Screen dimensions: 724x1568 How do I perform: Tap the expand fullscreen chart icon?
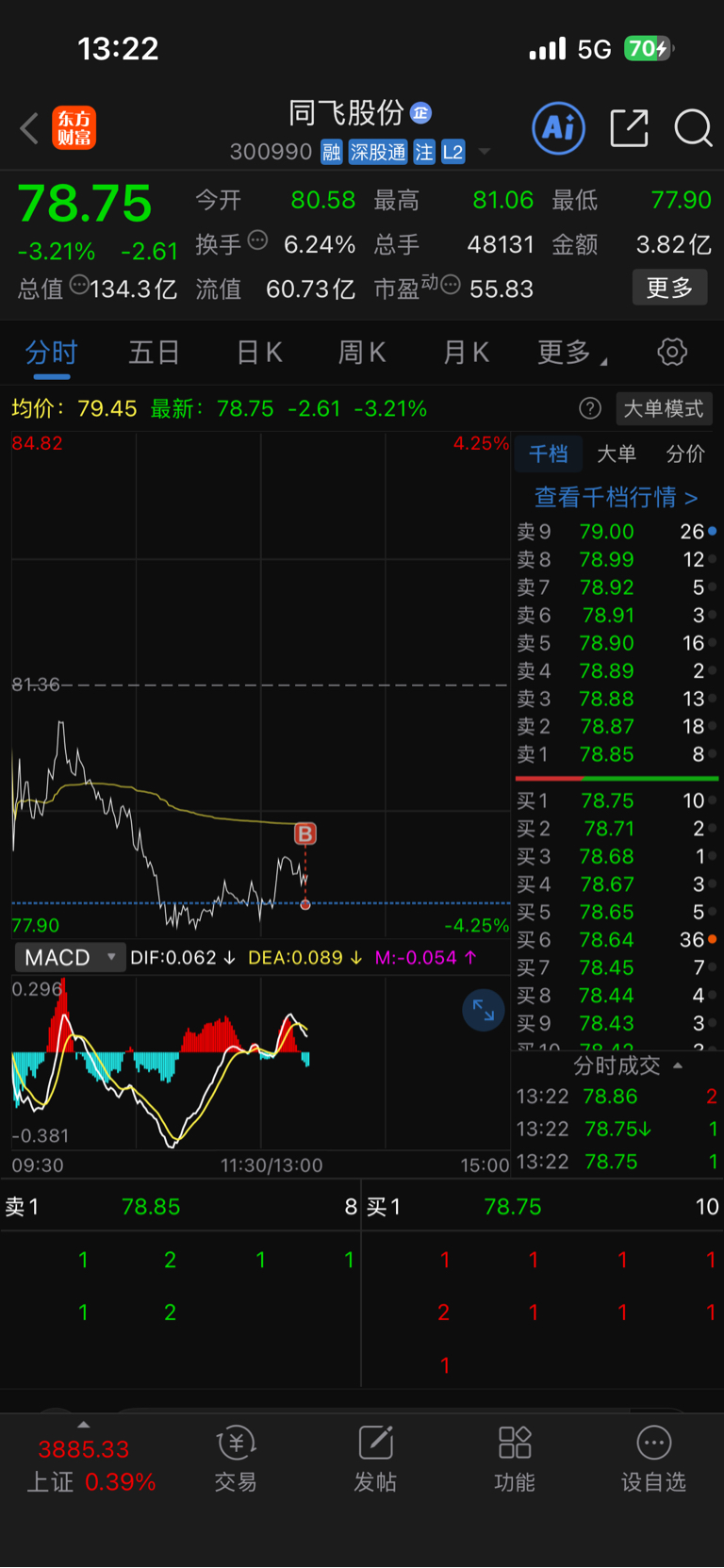(484, 1011)
